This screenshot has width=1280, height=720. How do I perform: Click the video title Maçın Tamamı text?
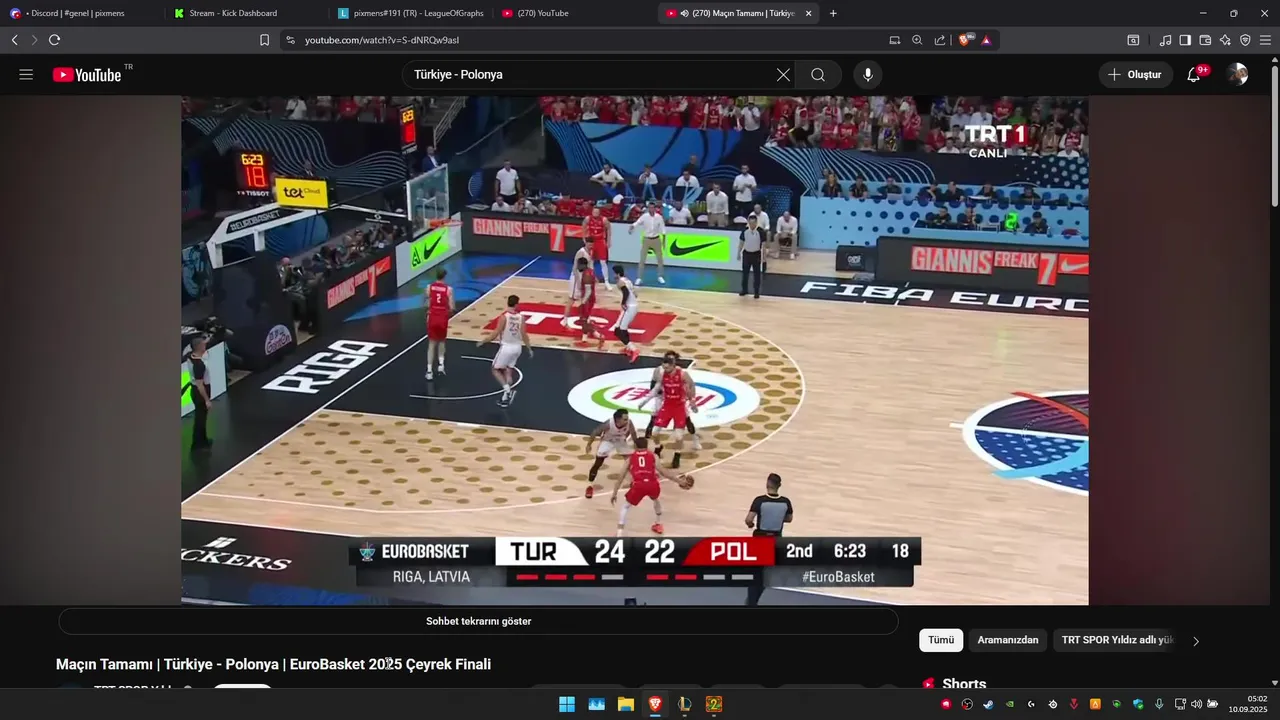point(273,664)
